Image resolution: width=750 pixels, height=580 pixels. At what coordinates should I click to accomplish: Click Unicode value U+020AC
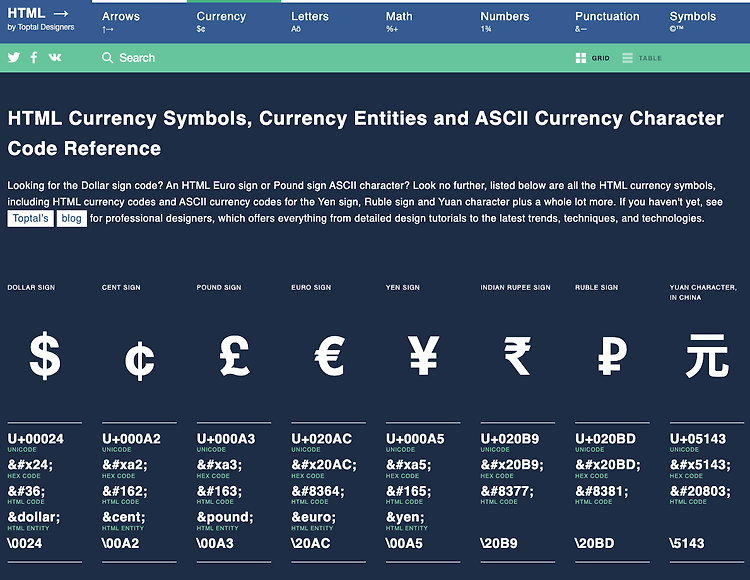click(321, 438)
